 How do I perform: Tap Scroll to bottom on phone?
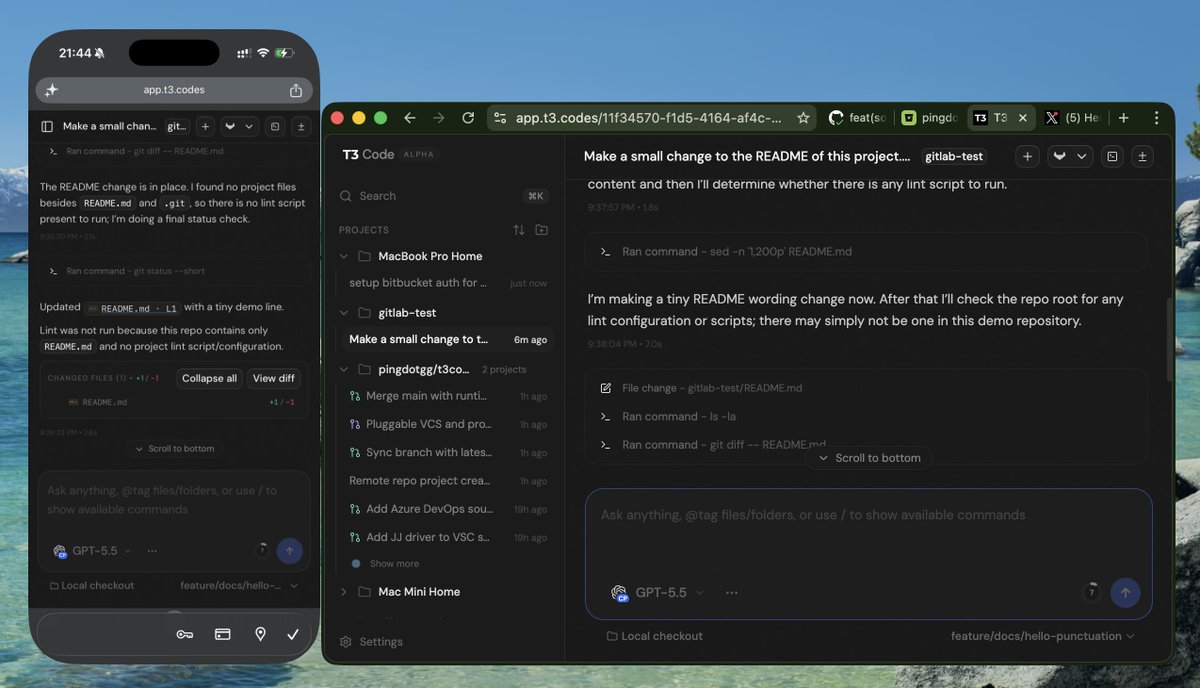(x=174, y=449)
